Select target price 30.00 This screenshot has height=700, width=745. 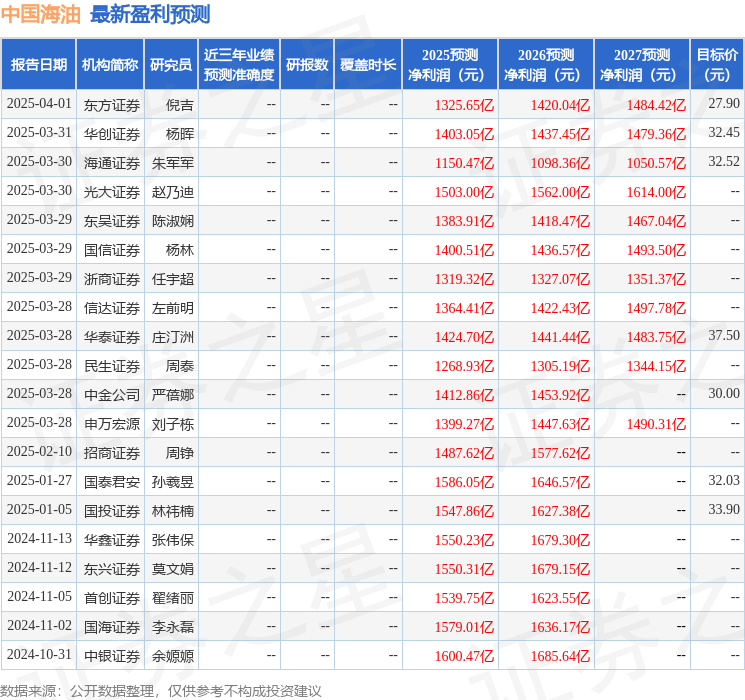click(x=724, y=393)
